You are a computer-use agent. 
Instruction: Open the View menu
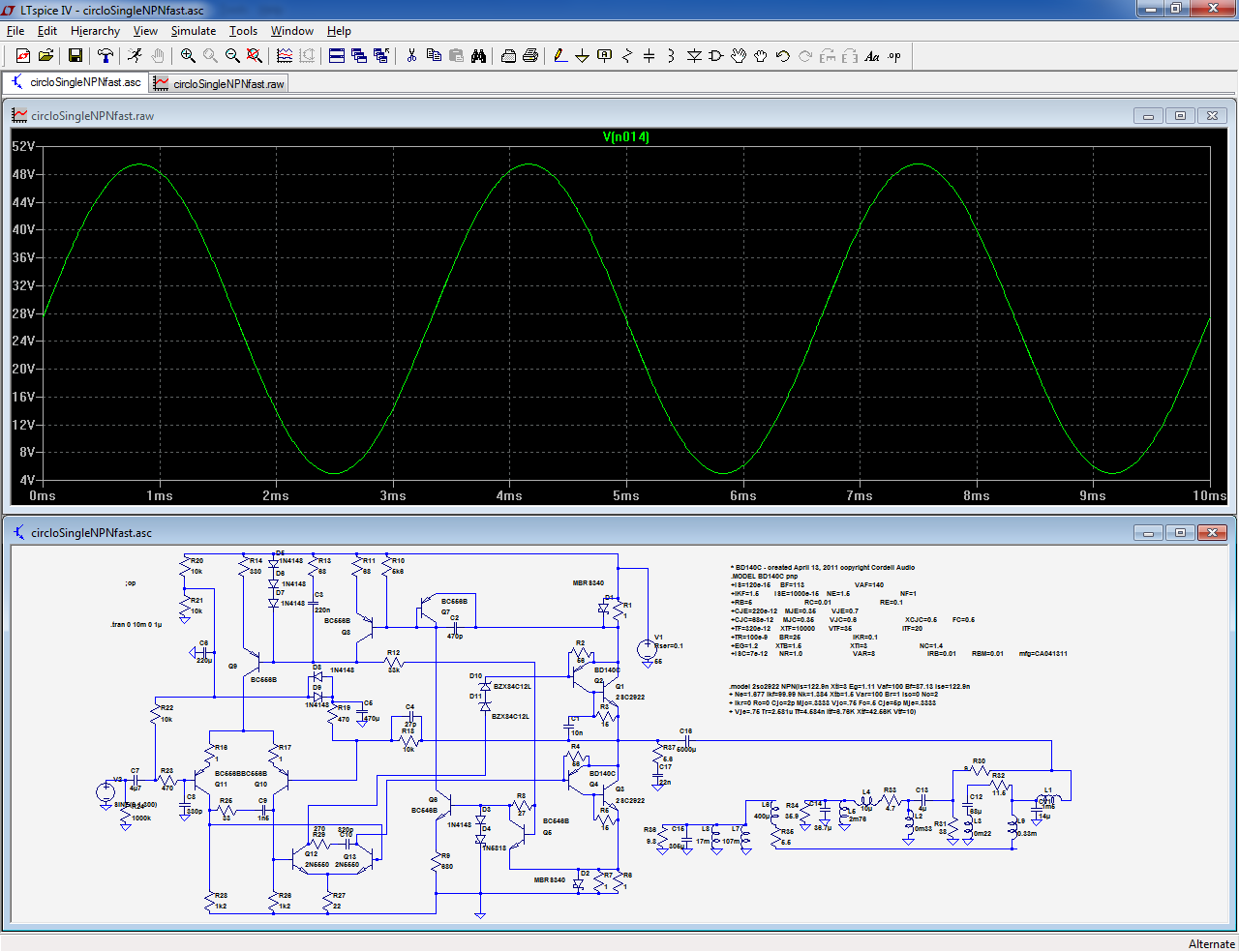click(145, 31)
